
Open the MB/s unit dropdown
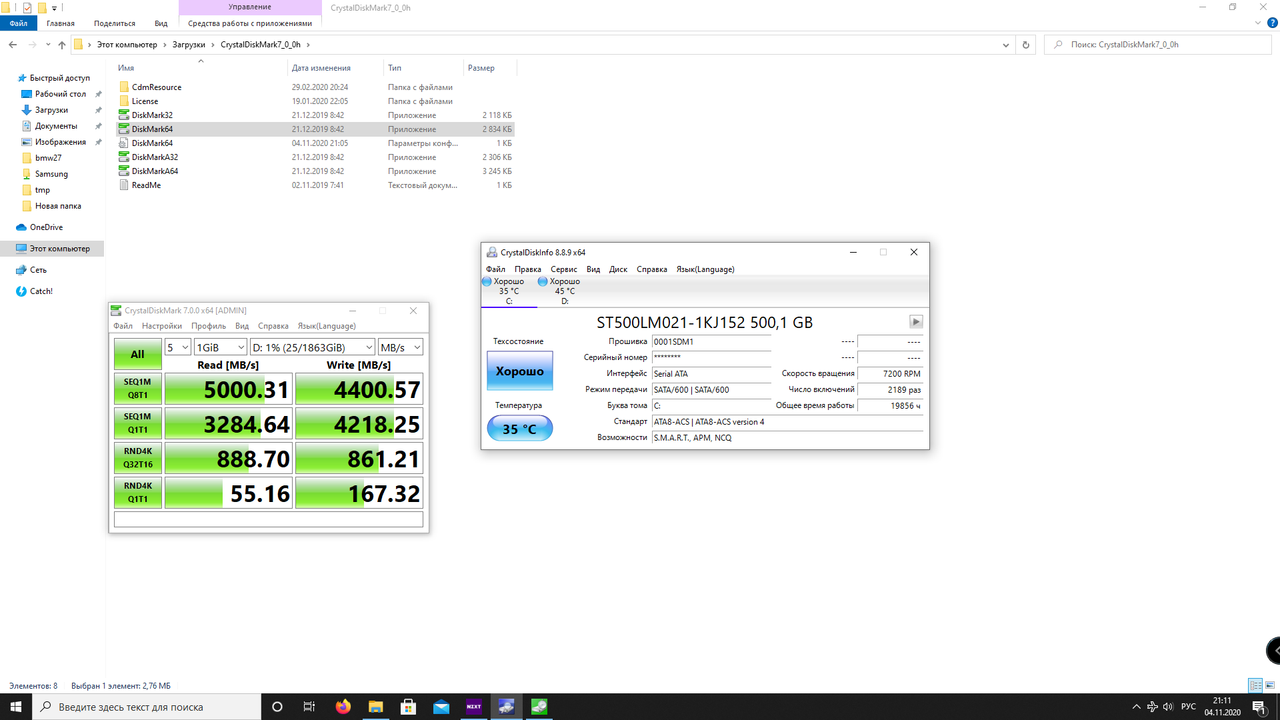[x=400, y=347]
